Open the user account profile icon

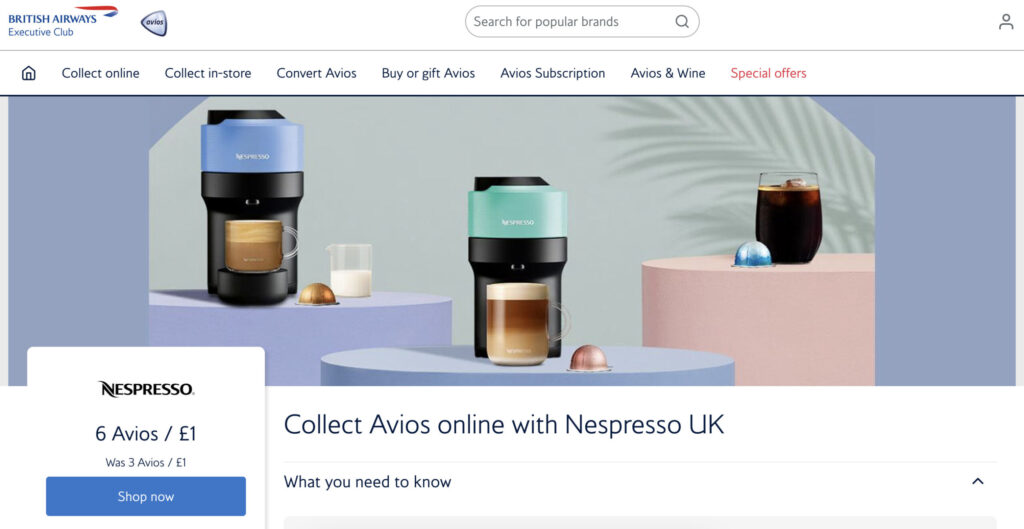point(1006,22)
